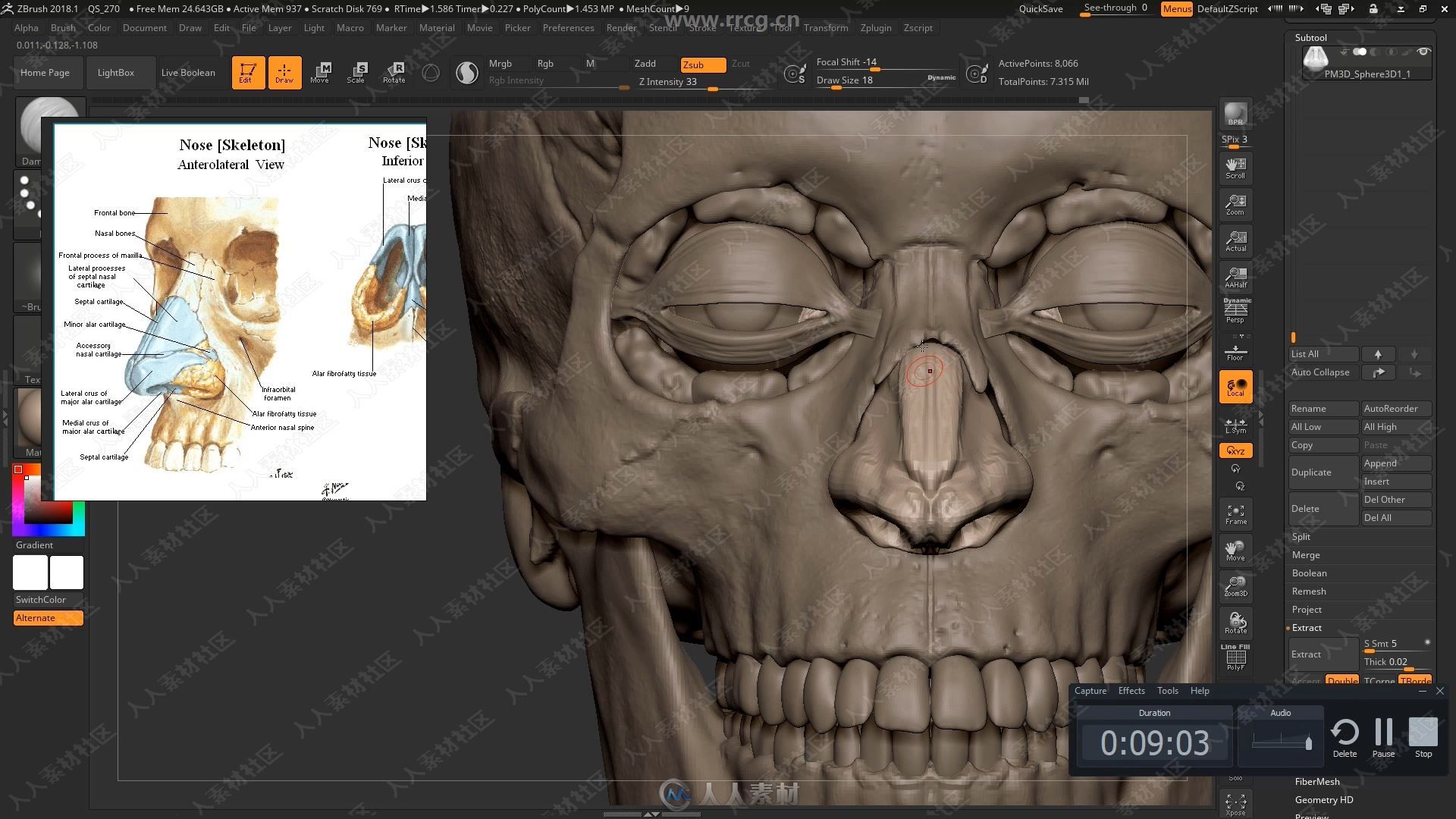1456x819 pixels.
Task: Expand the FiberMesh palette
Action: pos(1317,782)
